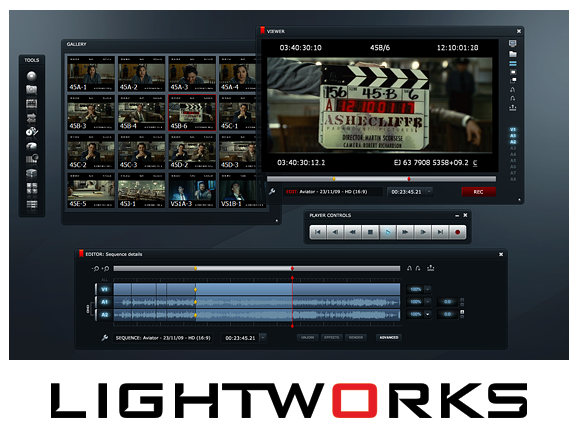Click the red REC button in Viewer
This screenshot has height=432, width=579.
pyautogui.click(x=478, y=192)
